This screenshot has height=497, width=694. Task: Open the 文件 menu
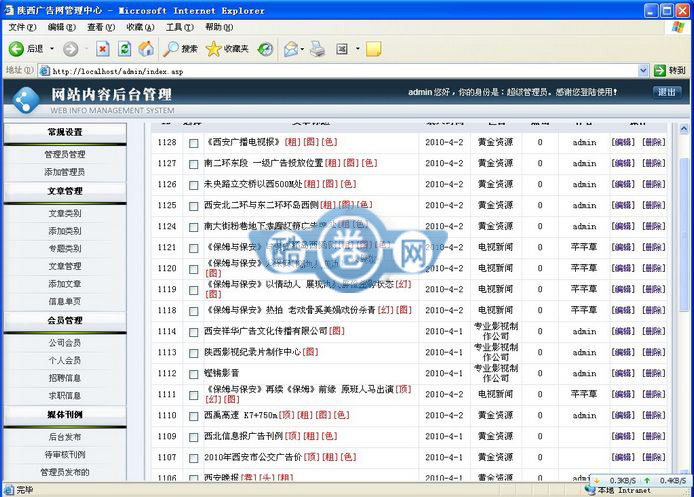click(22, 27)
